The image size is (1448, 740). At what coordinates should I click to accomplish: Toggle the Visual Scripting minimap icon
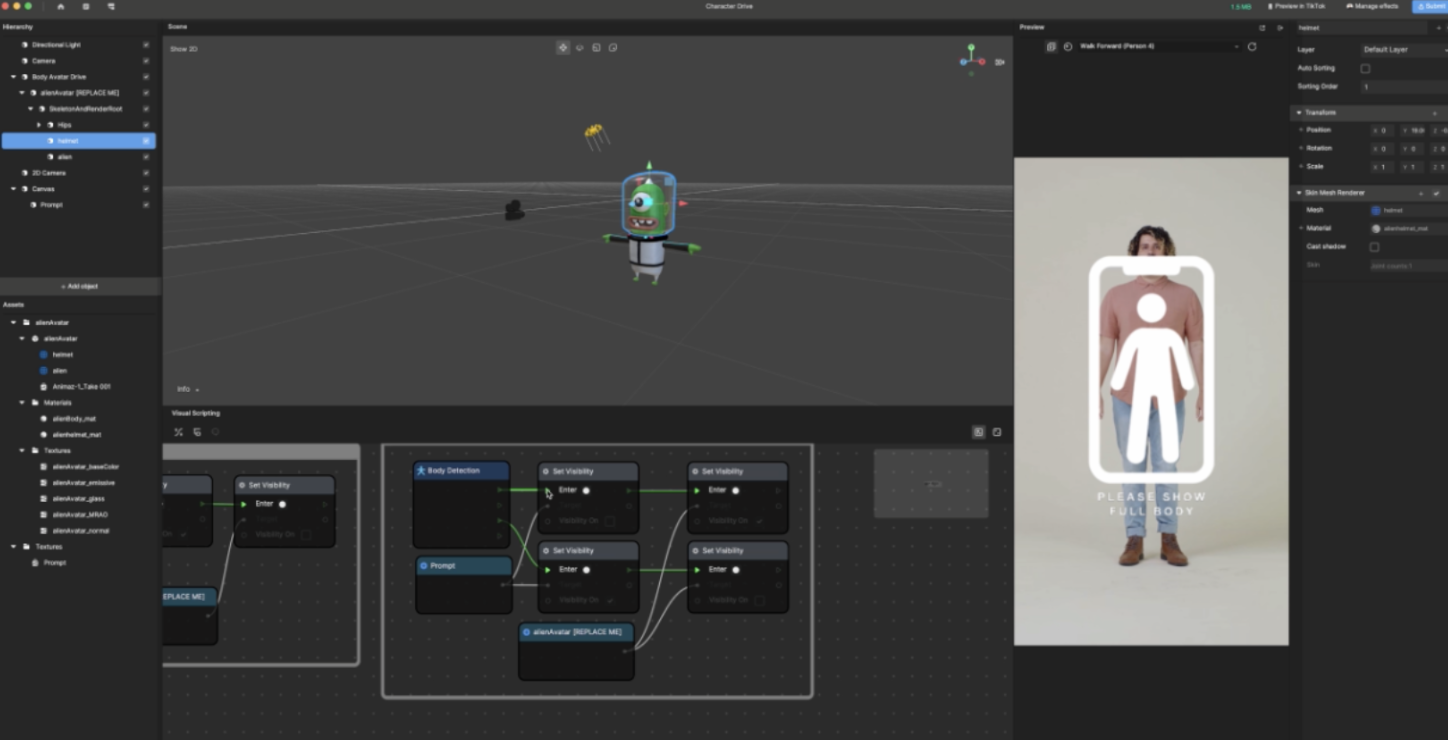click(x=978, y=432)
